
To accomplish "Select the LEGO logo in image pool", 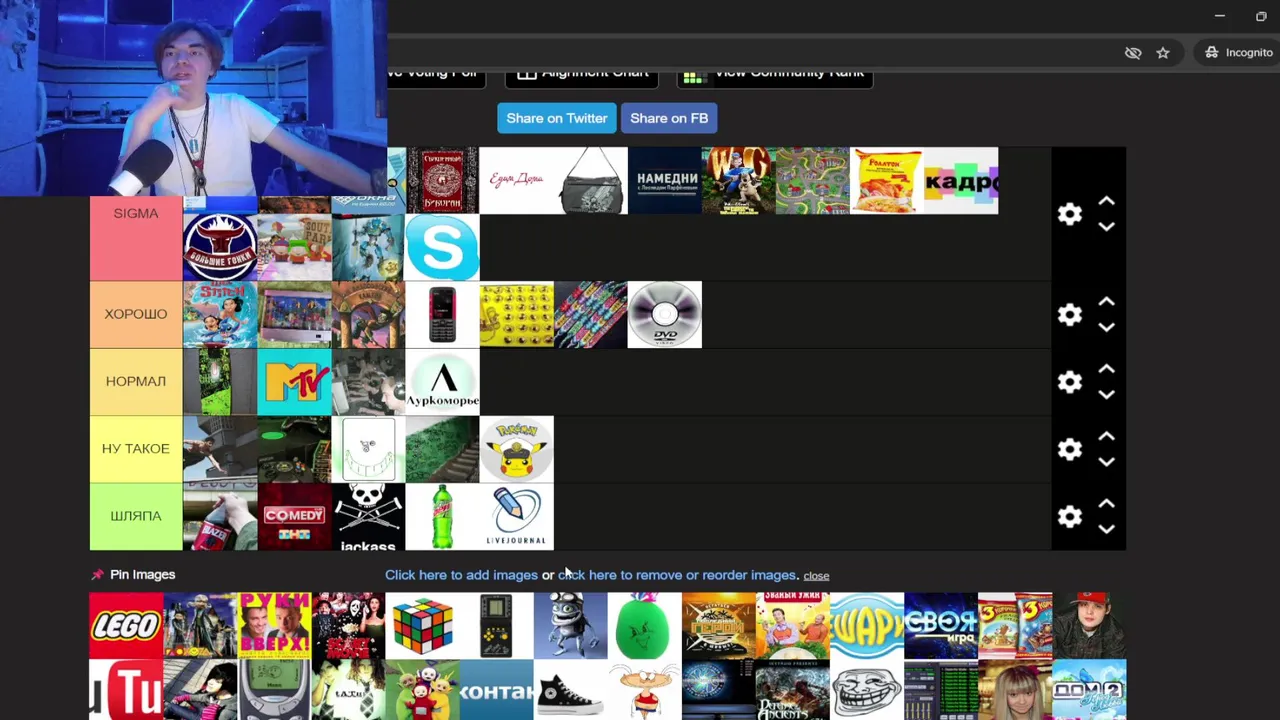I will click(126, 626).
